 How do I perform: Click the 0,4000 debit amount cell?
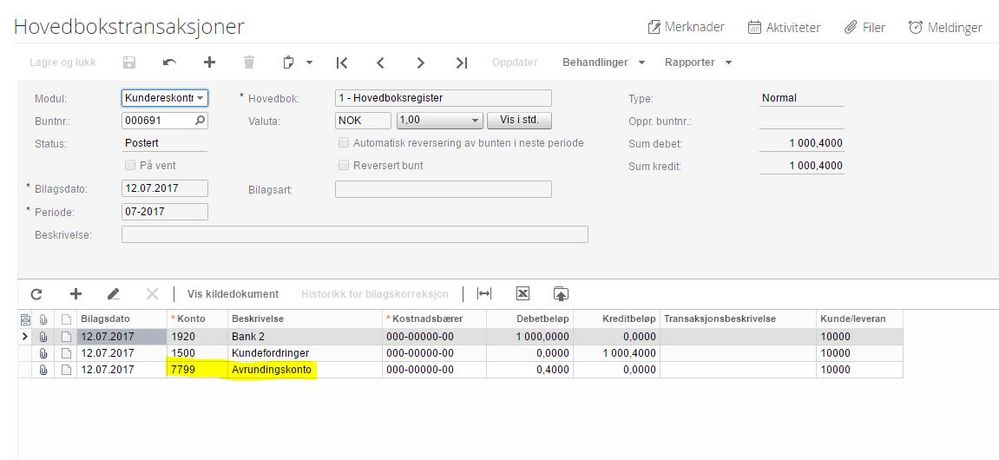coord(529,370)
